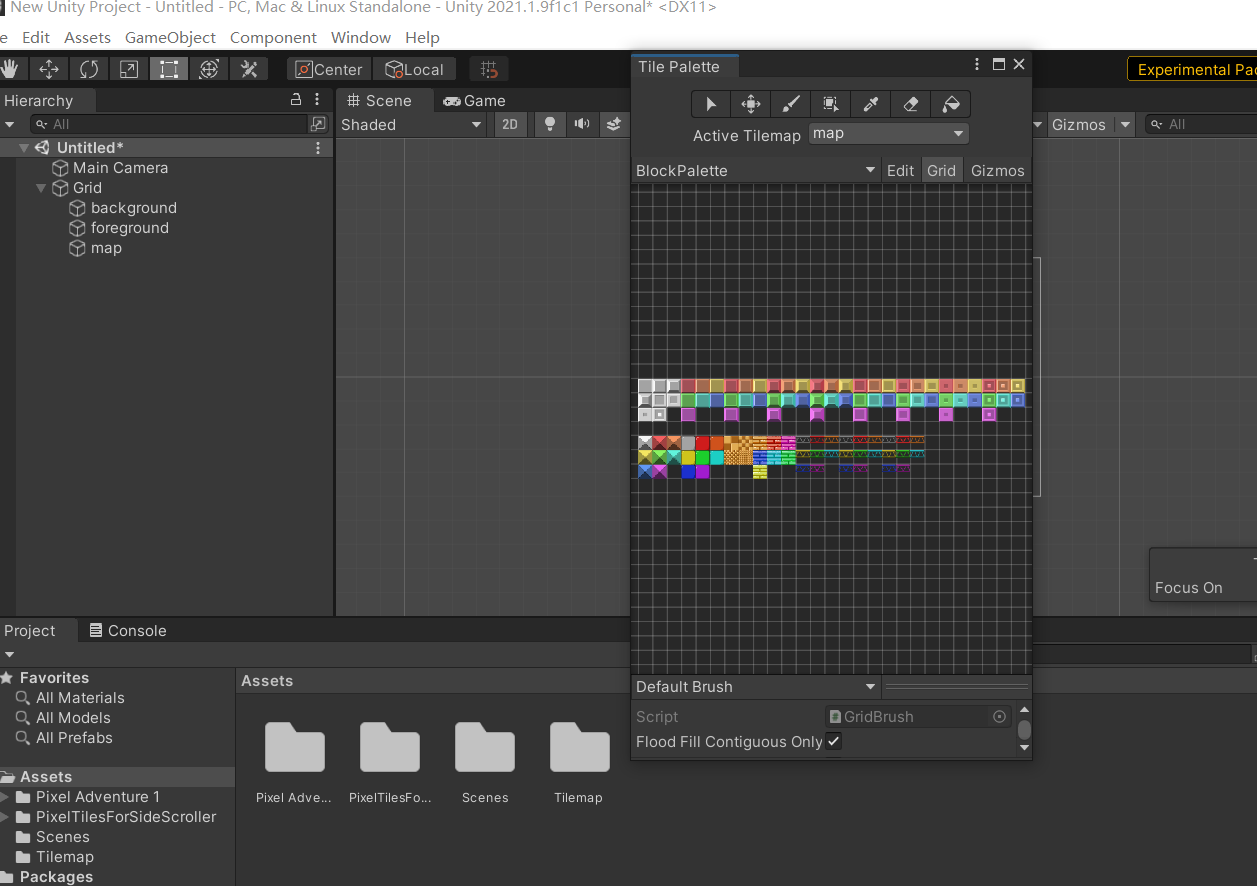Open the GameObject menu
Screen dimensions: 1257x886
point(170,37)
